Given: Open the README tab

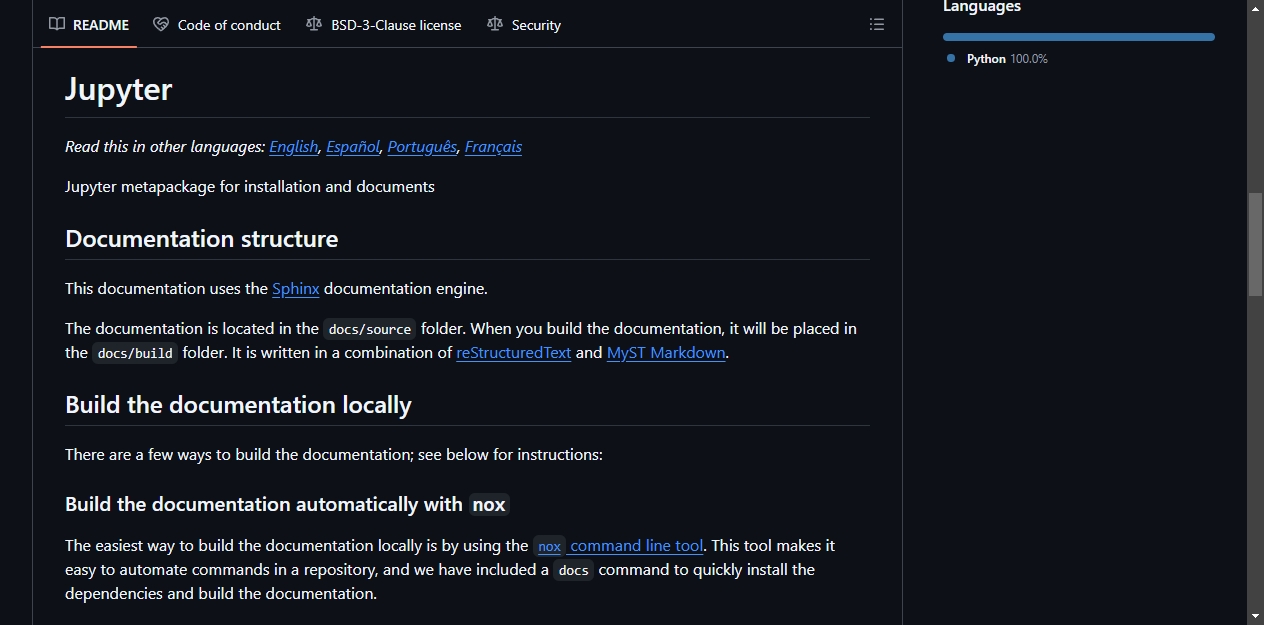Looking at the screenshot, I should tap(89, 25).
